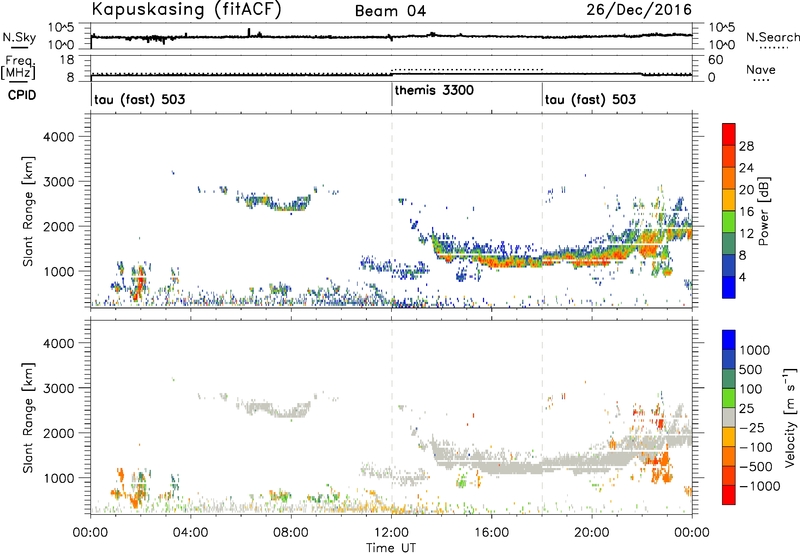800x554 pixels.
Task: Click the 'N.Search' legend label
Action: (x=772, y=37)
